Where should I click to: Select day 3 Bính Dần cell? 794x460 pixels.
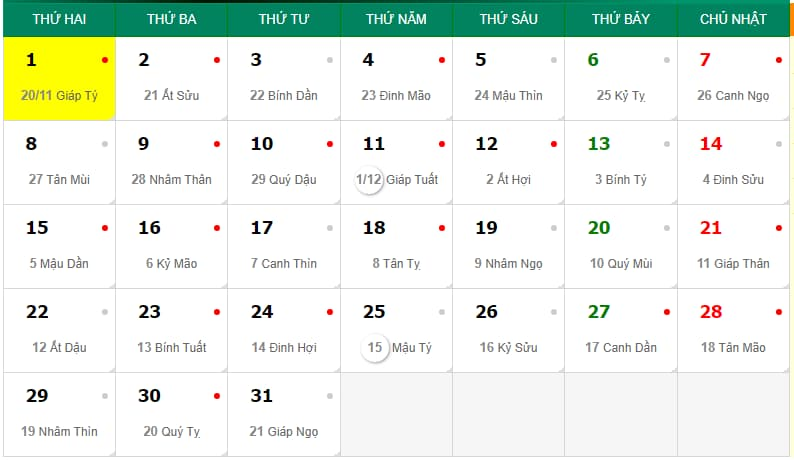(x=284, y=79)
